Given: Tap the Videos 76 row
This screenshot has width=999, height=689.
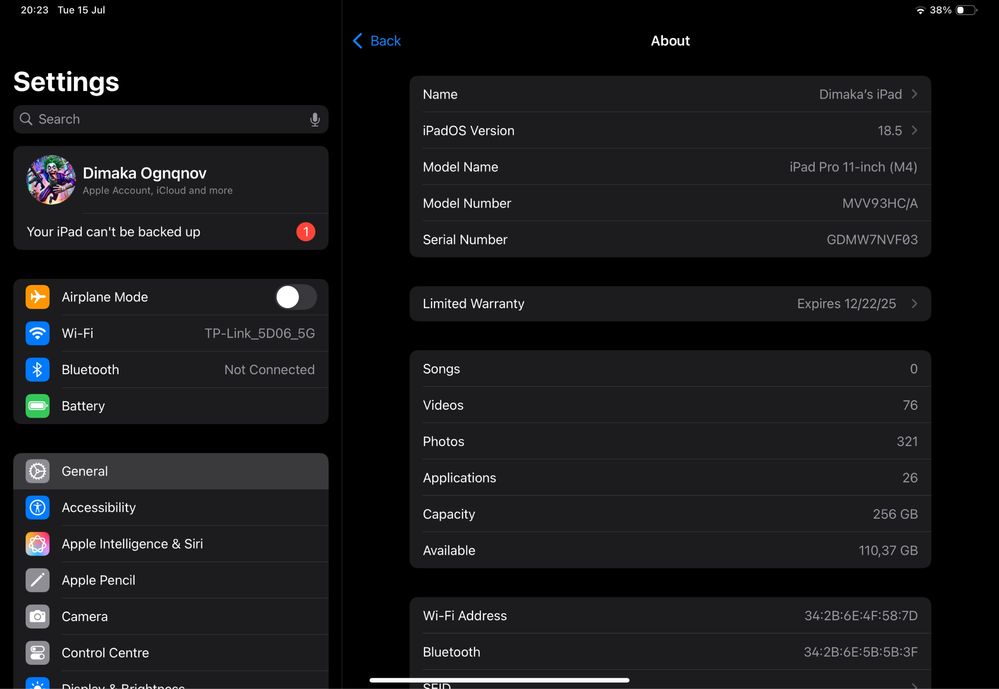Looking at the screenshot, I should 670,405.
